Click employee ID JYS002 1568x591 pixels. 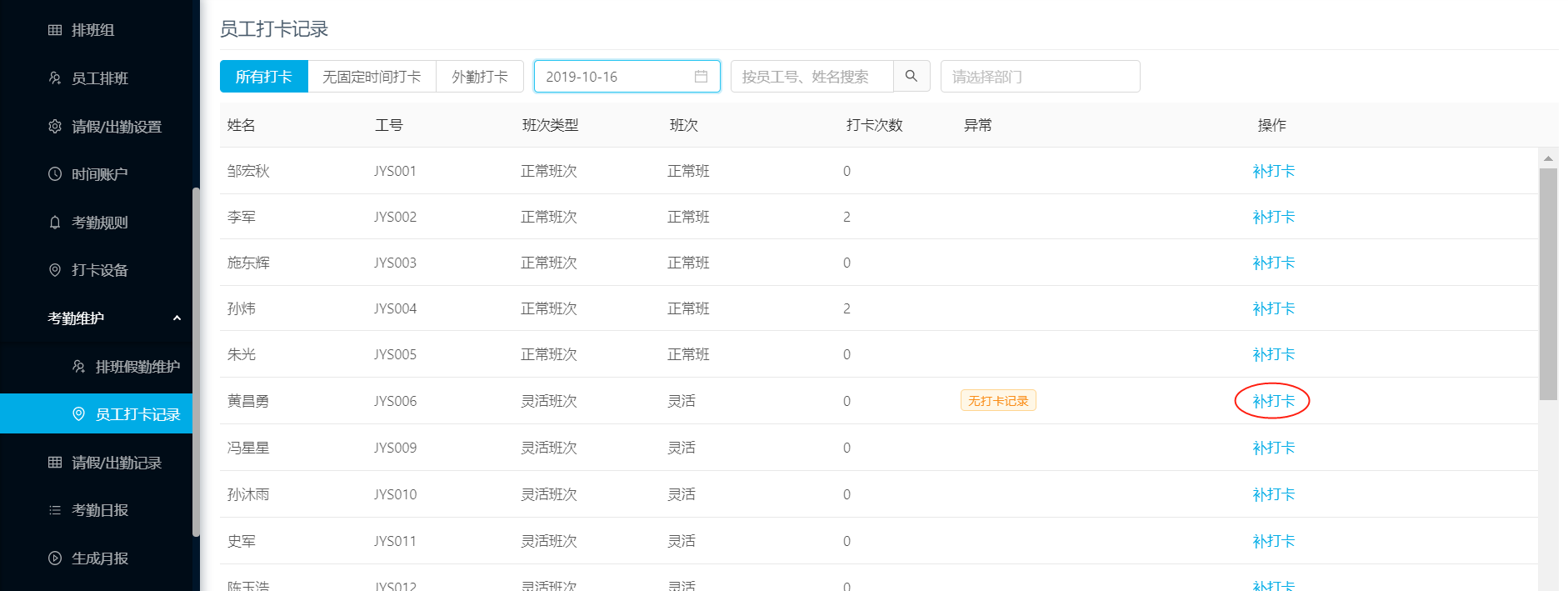click(395, 217)
